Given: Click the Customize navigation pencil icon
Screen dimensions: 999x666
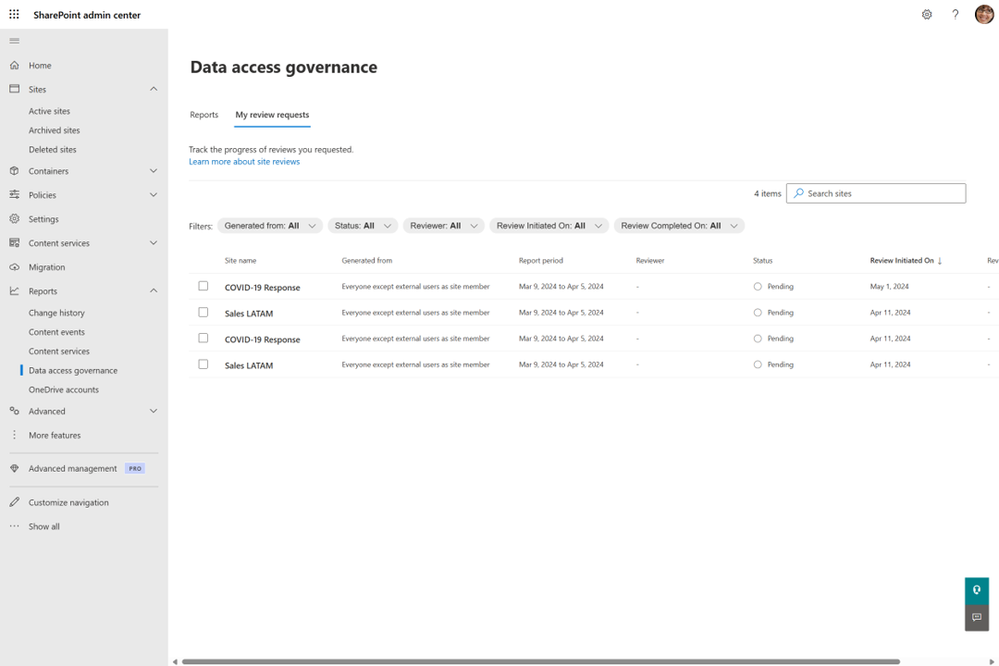Looking at the screenshot, I should [14, 502].
